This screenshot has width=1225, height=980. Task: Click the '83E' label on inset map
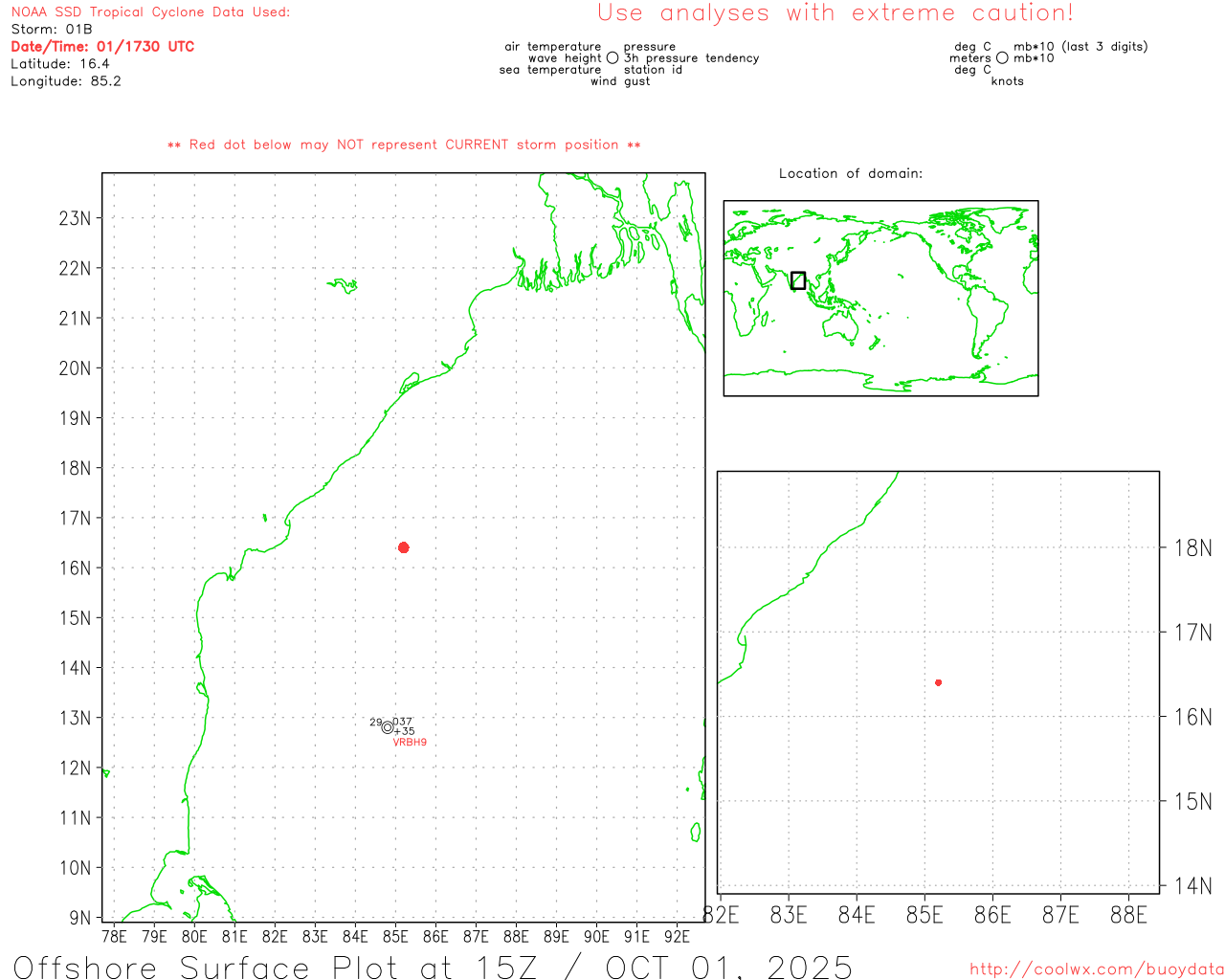point(789,916)
